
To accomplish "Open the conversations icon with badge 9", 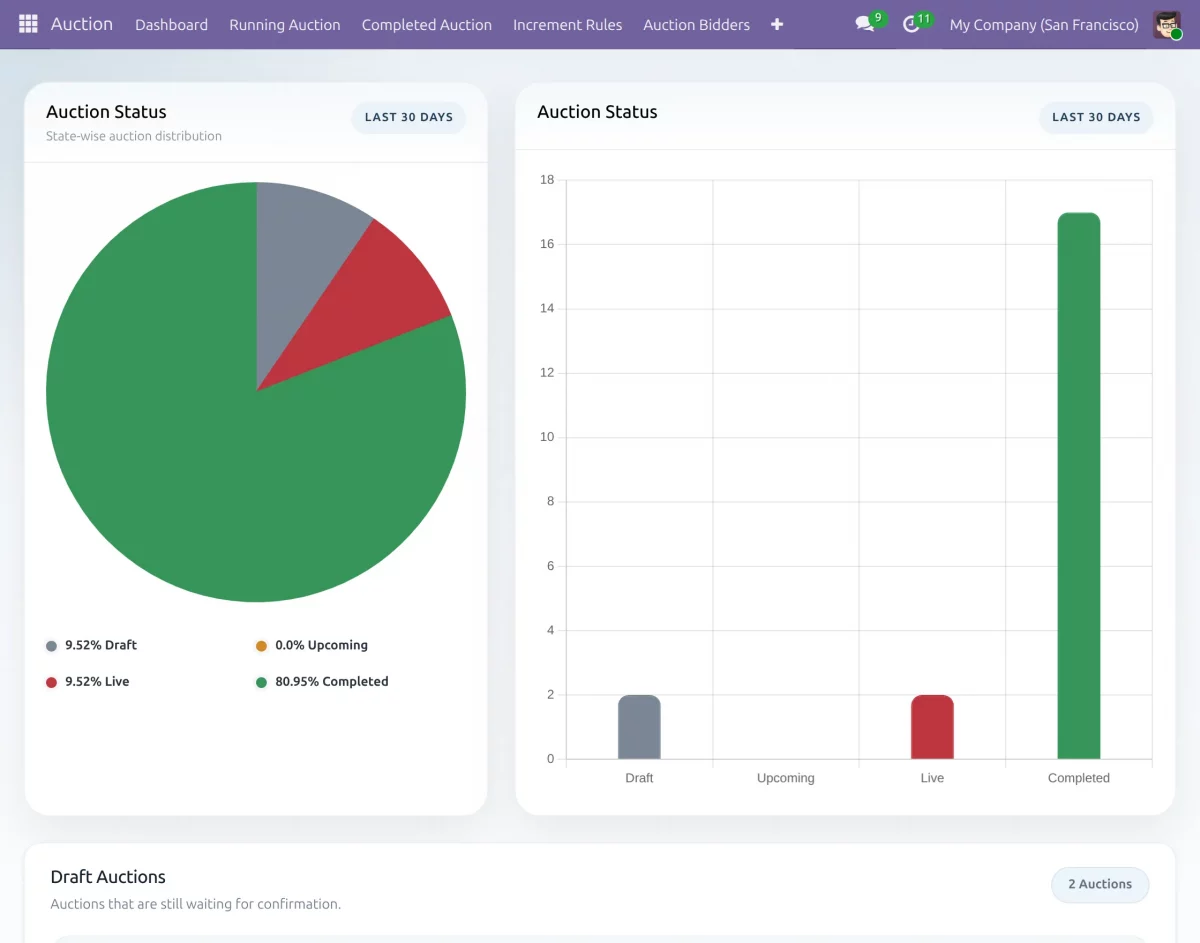I will pos(865,24).
